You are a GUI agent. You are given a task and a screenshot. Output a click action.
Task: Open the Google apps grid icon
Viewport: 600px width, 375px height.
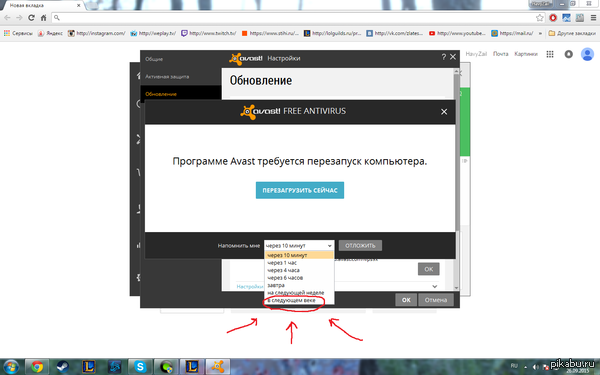(x=550, y=54)
